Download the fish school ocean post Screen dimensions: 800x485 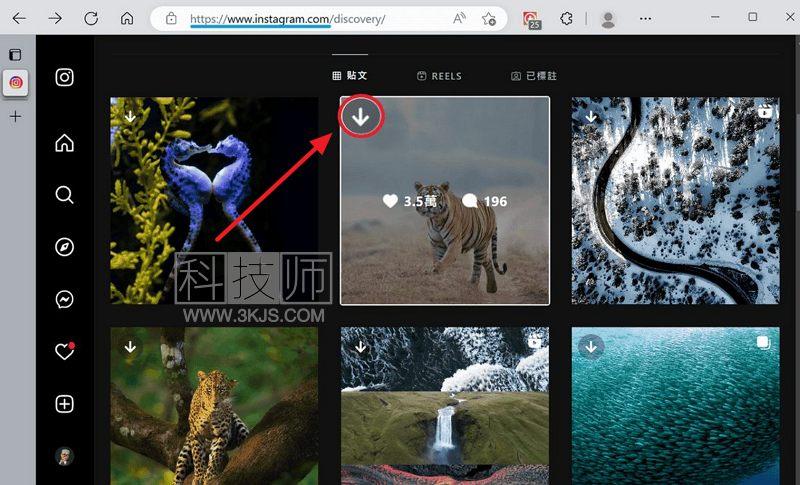coord(591,347)
